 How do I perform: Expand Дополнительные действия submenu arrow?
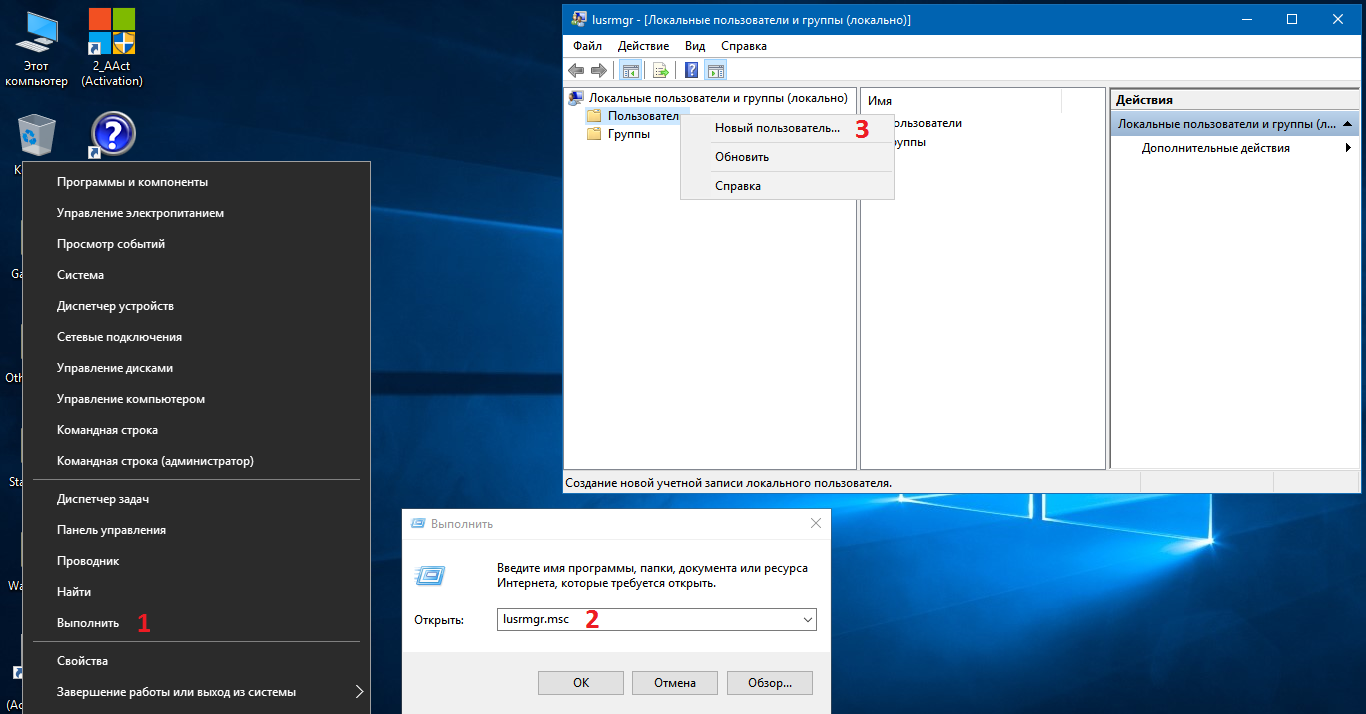point(1348,148)
